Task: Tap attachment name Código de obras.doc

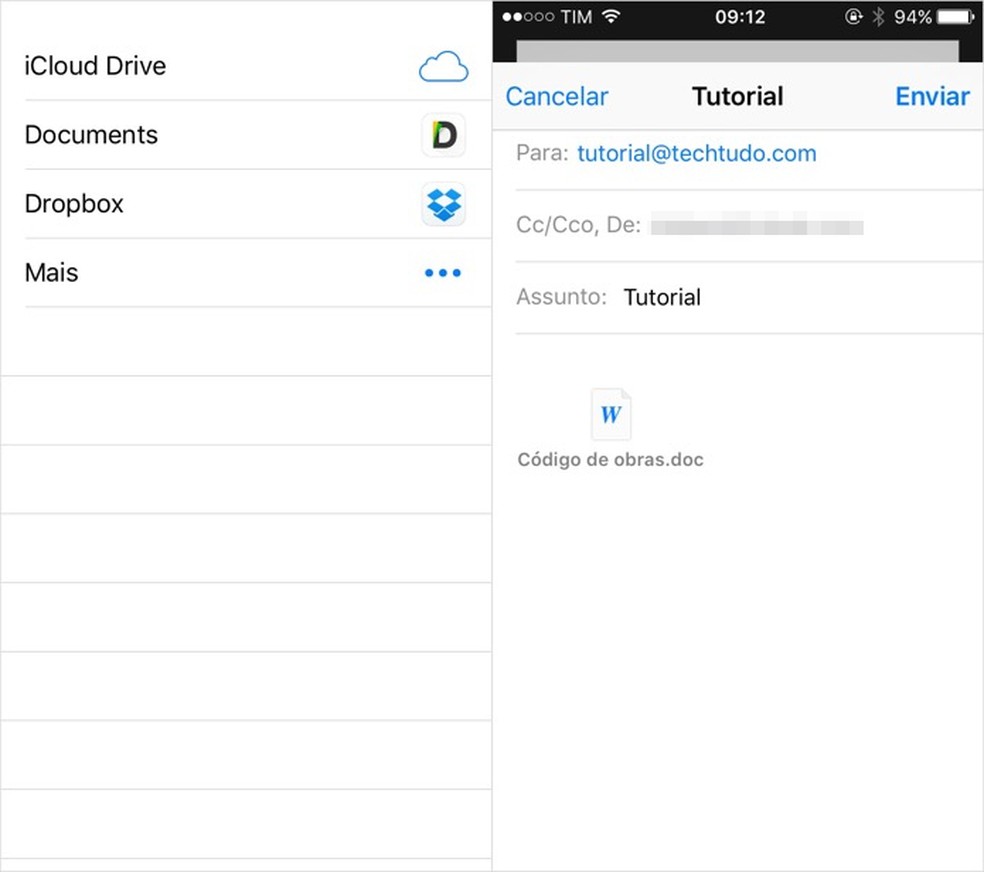Action: [611, 460]
